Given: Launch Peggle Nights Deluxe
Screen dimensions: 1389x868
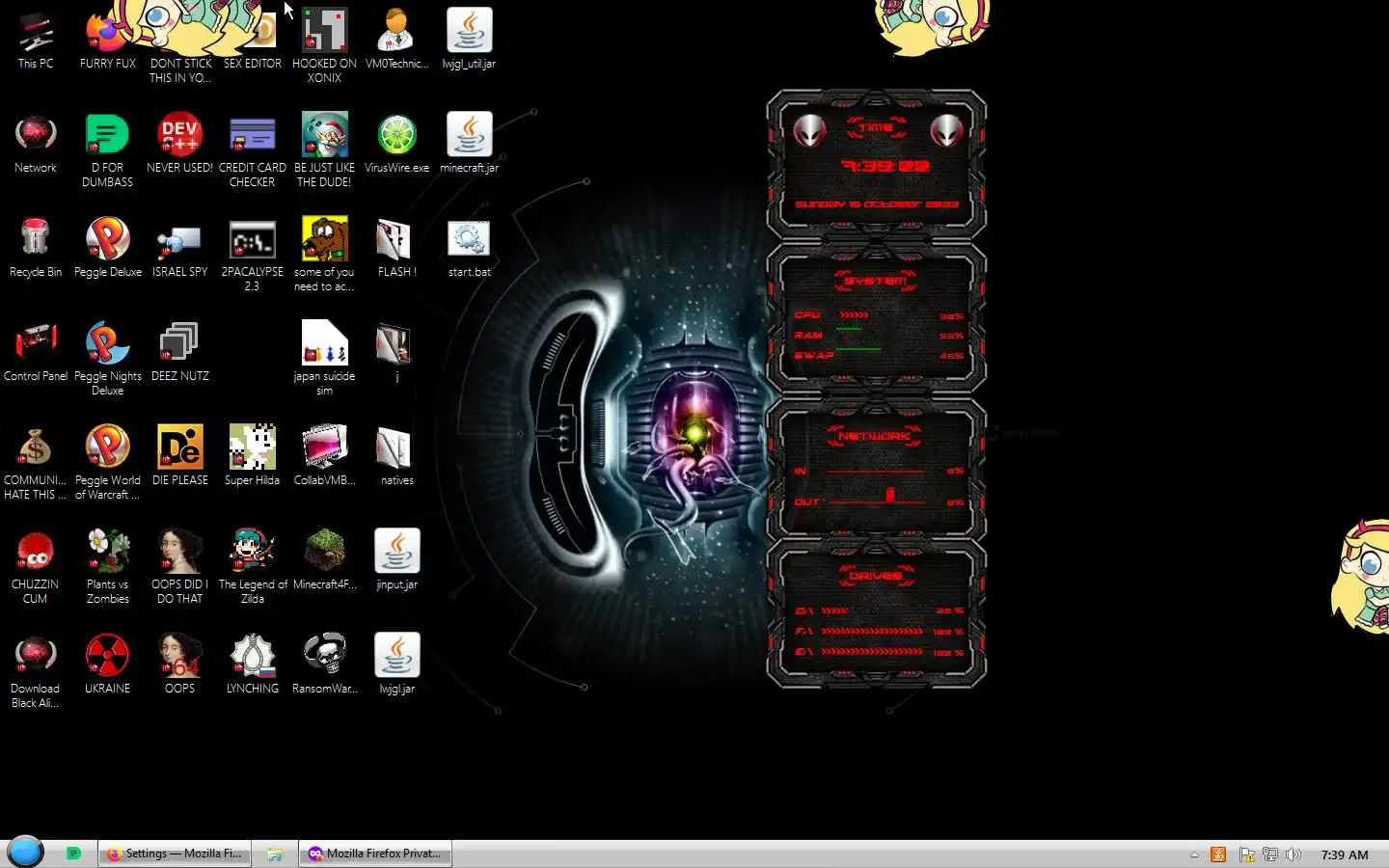Looking at the screenshot, I should pos(107,358).
